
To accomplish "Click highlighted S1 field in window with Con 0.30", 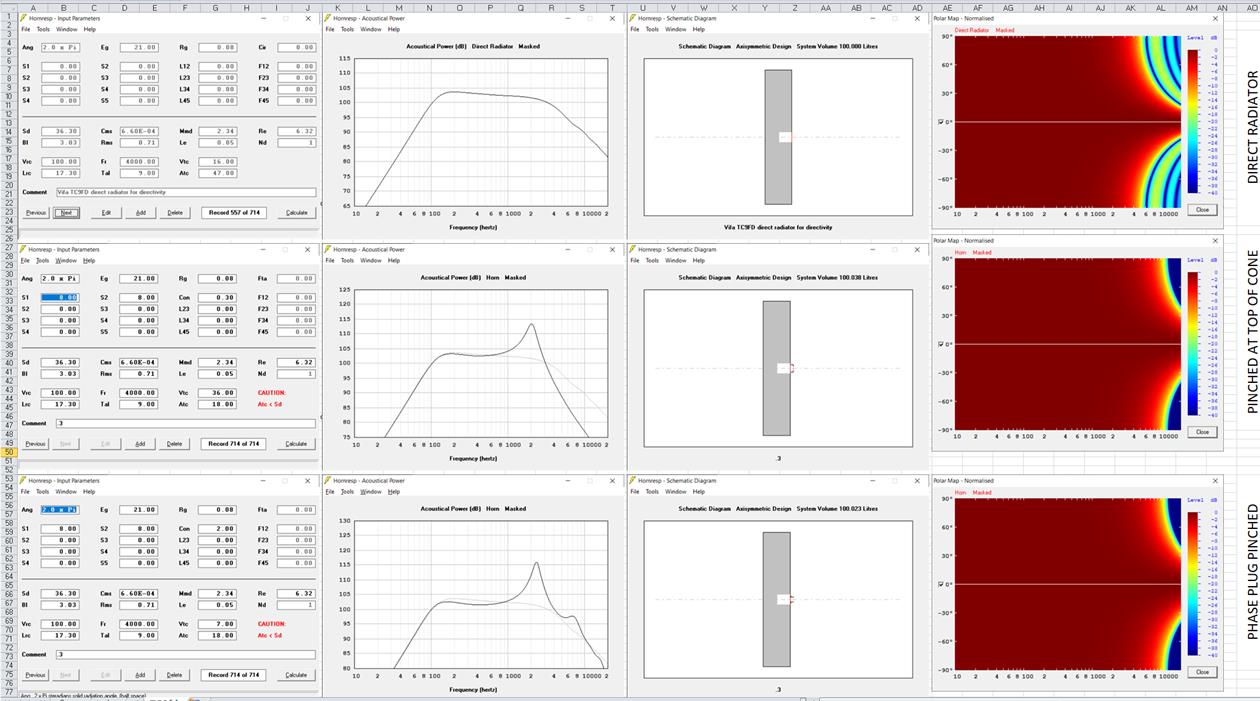I will (60, 298).
